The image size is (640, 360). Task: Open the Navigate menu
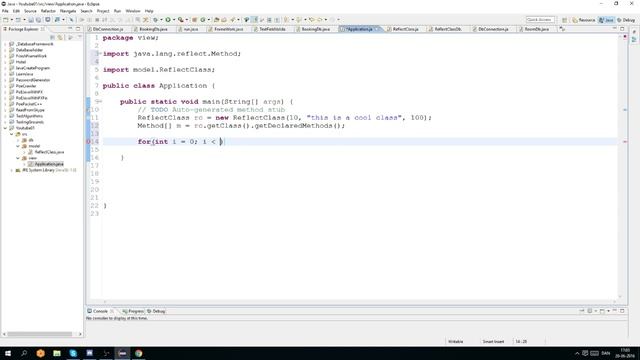[x=68, y=11]
